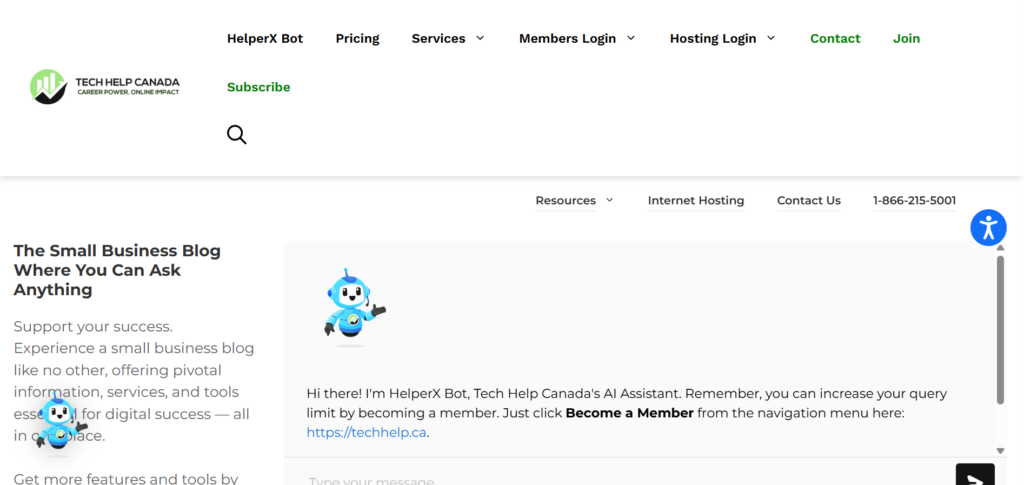The height and width of the screenshot is (485, 1024).
Task: Expand the Members Login dropdown chevron
Action: click(x=631, y=39)
